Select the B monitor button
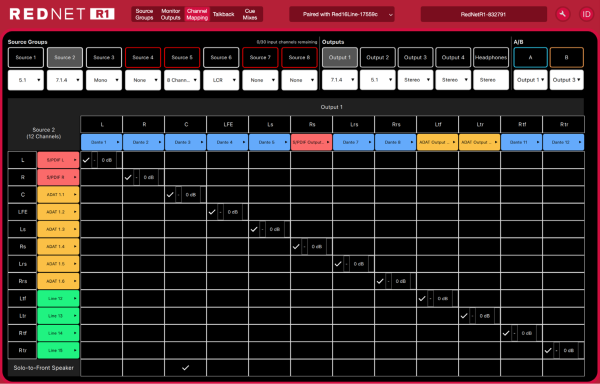The width and height of the screenshot is (600, 384). coord(567,57)
